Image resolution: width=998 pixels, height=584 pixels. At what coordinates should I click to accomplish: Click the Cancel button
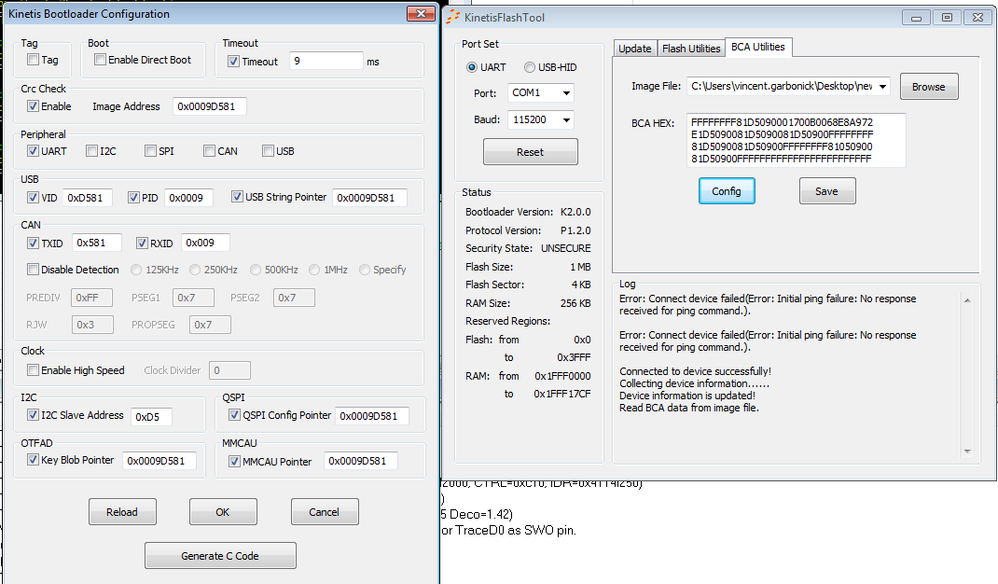click(x=325, y=511)
